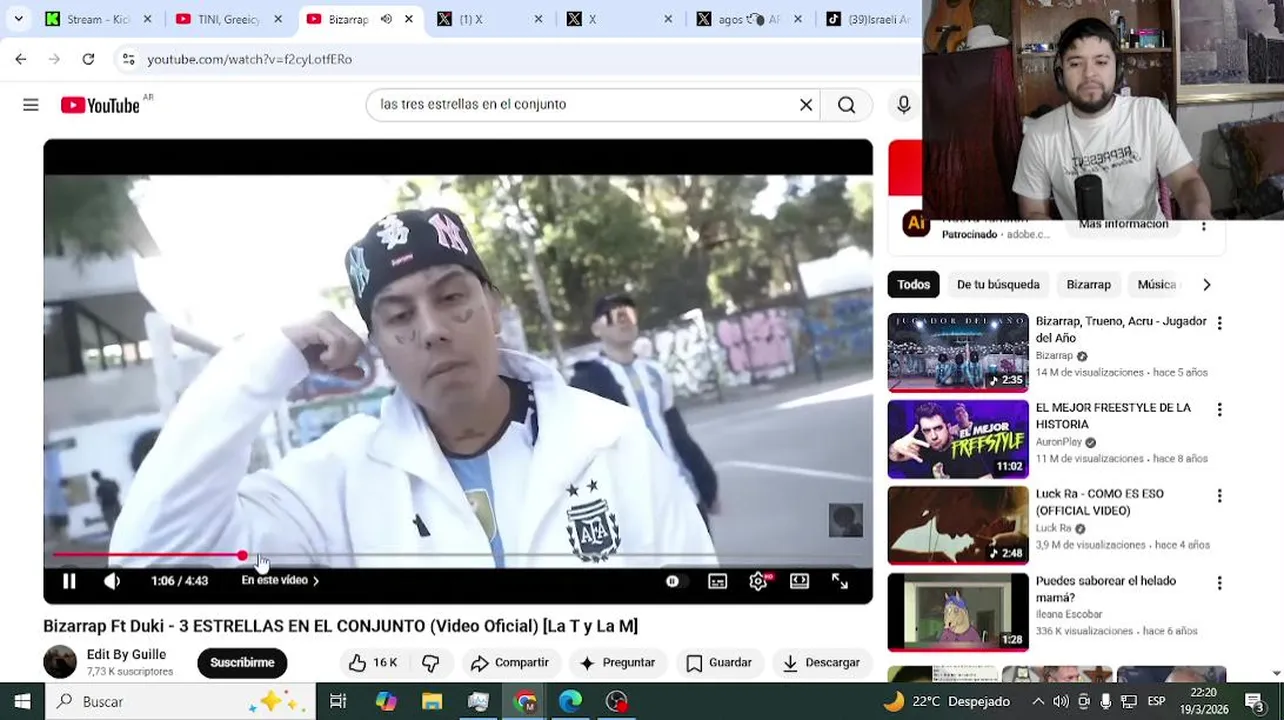1284x720 pixels.
Task: Switch to the Stream - Kick tab
Action: point(98,19)
